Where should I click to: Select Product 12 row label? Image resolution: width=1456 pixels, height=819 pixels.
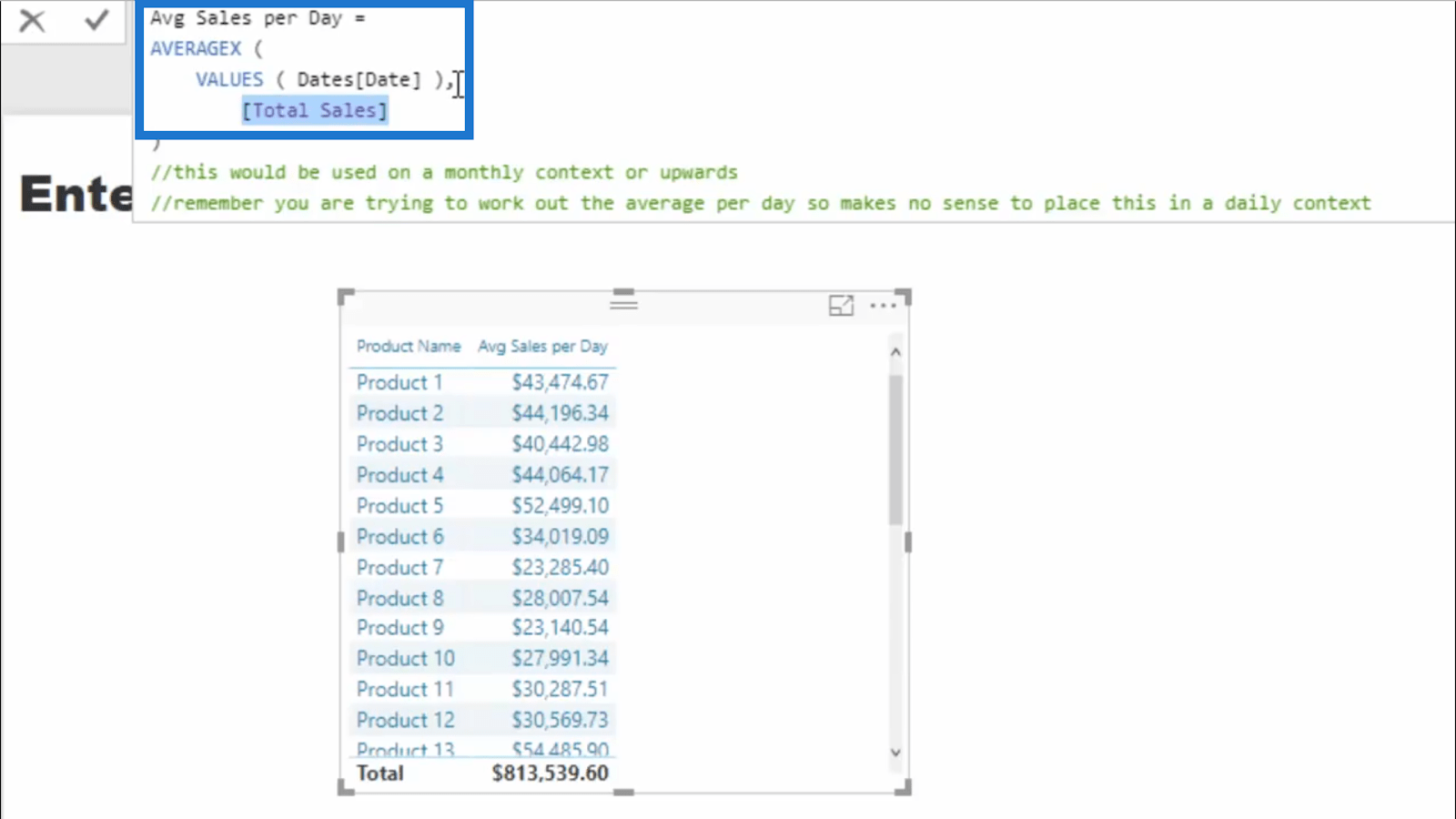tap(405, 721)
